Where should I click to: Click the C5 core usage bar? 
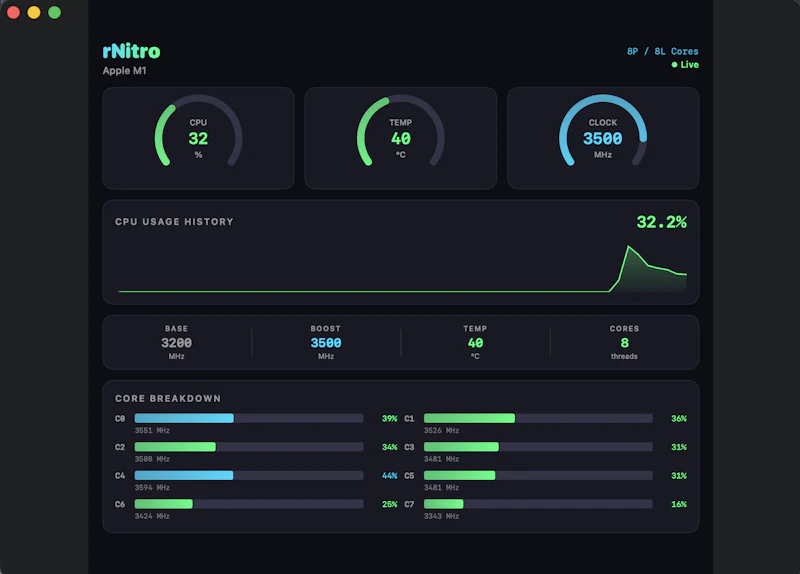(538, 476)
